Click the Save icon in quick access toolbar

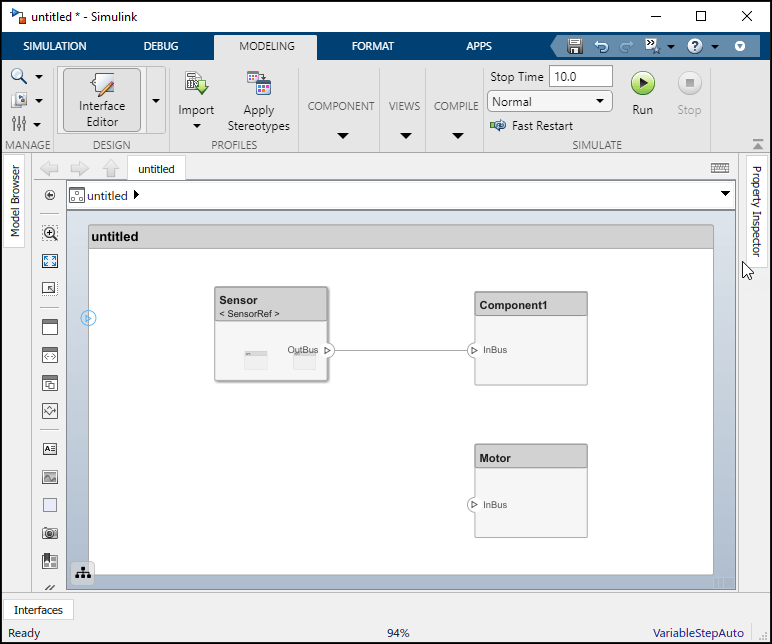(x=575, y=46)
